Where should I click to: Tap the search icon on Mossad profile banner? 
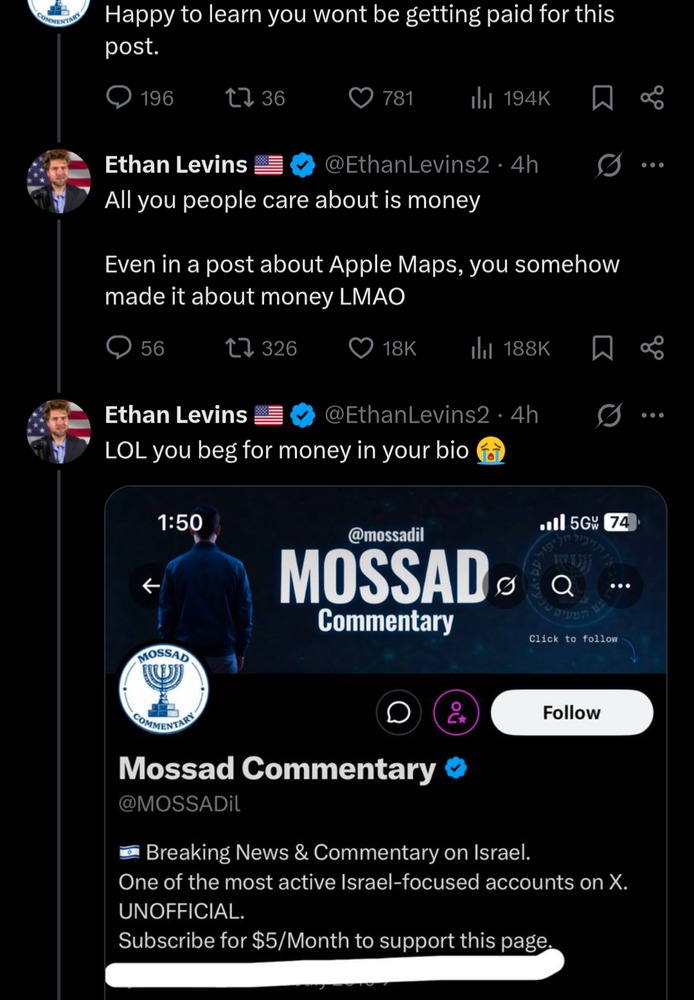(563, 585)
